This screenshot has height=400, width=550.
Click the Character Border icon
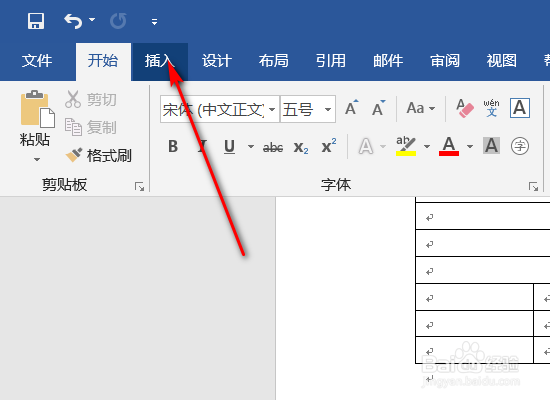pos(519,108)
